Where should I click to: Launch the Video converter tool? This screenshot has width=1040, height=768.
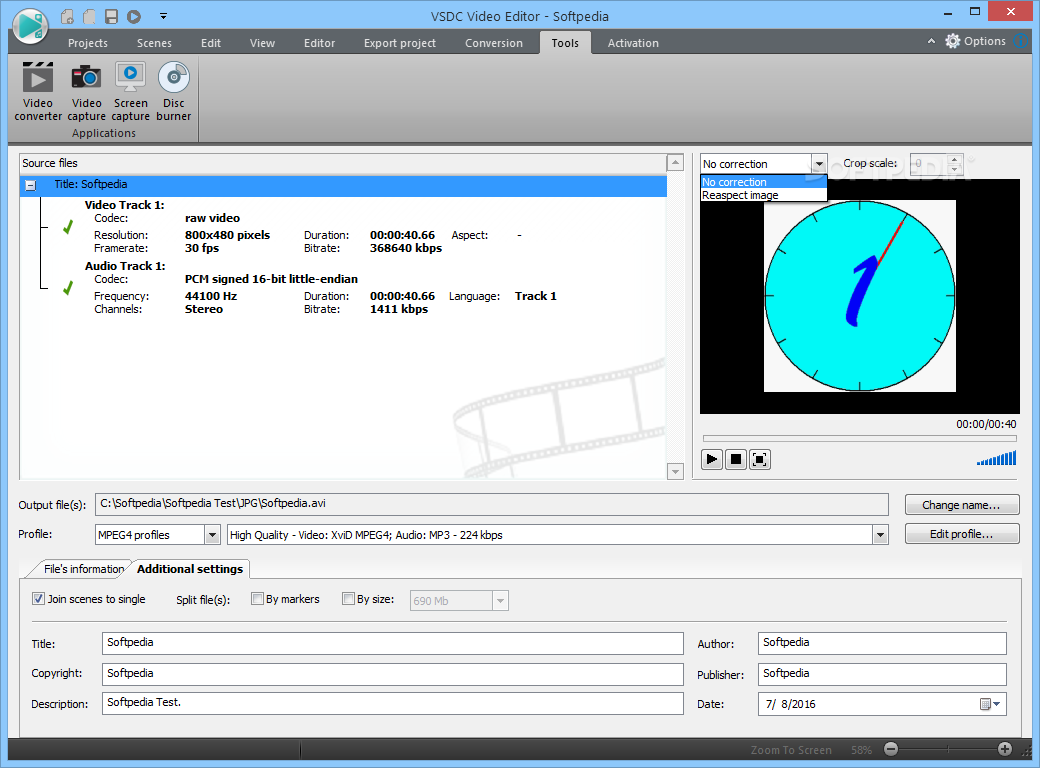click(38, 92)
